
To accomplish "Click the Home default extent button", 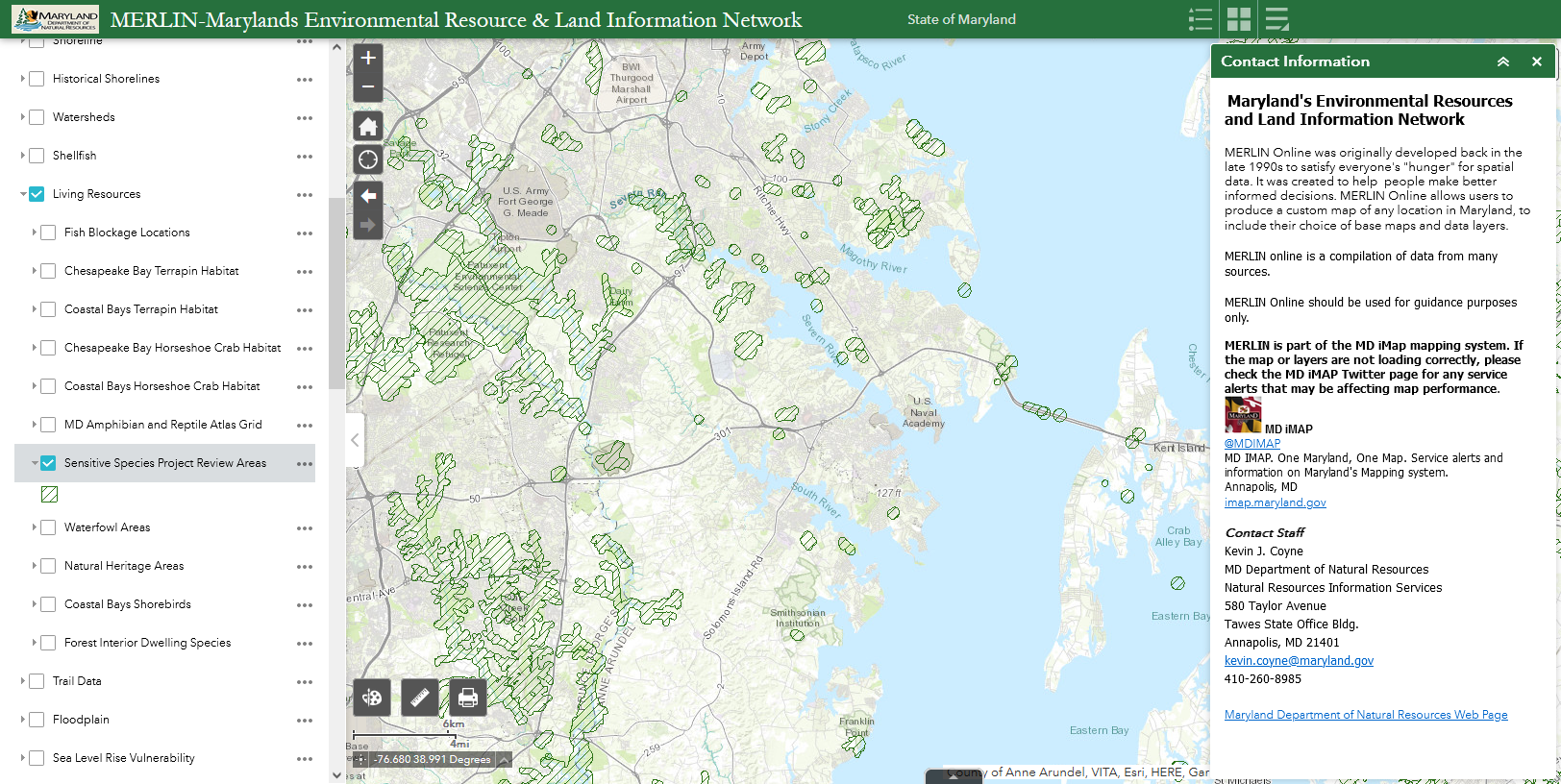I will pyautogui.click(x=368, y=127).
